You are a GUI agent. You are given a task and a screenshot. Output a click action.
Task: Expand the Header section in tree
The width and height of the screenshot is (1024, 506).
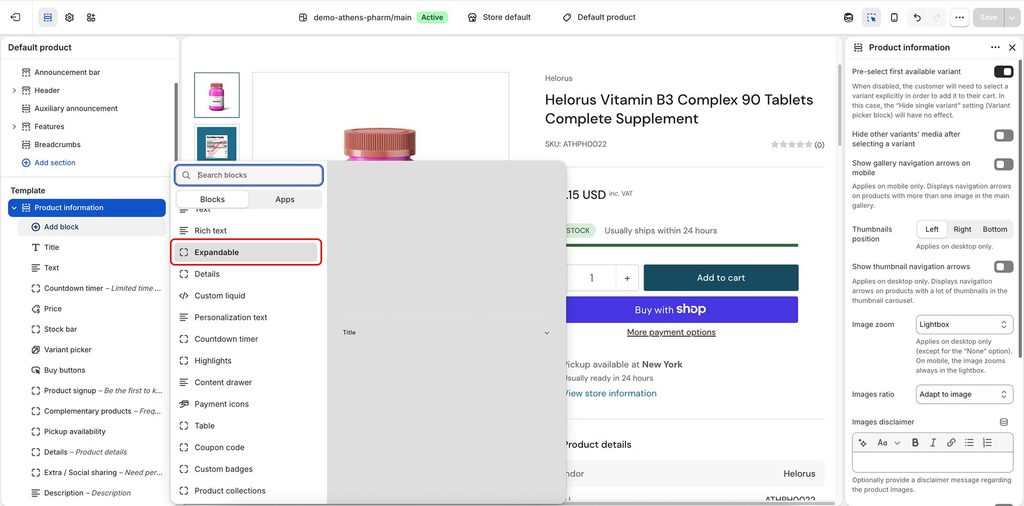coord(14,91)
